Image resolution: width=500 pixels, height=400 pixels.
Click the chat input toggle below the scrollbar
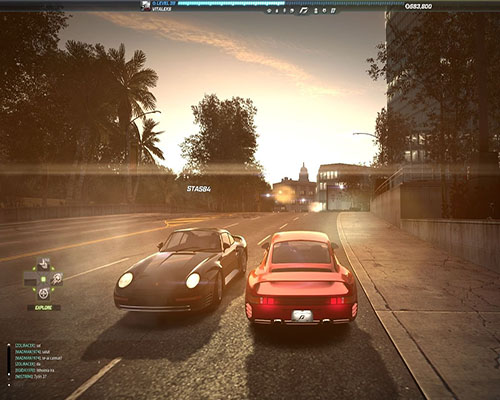(x=9, y=384)
